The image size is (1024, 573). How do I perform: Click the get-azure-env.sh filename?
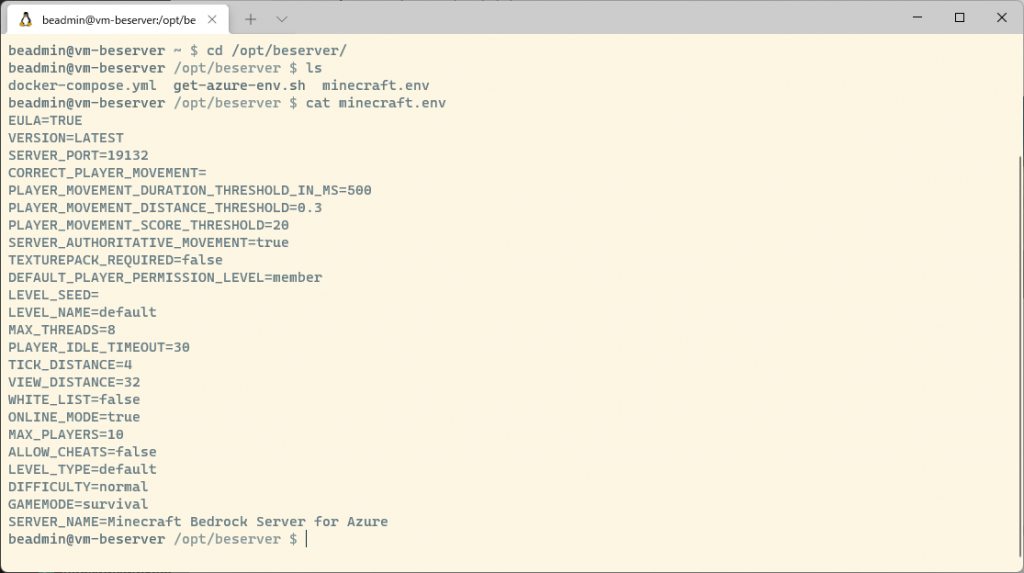point(239,86)
